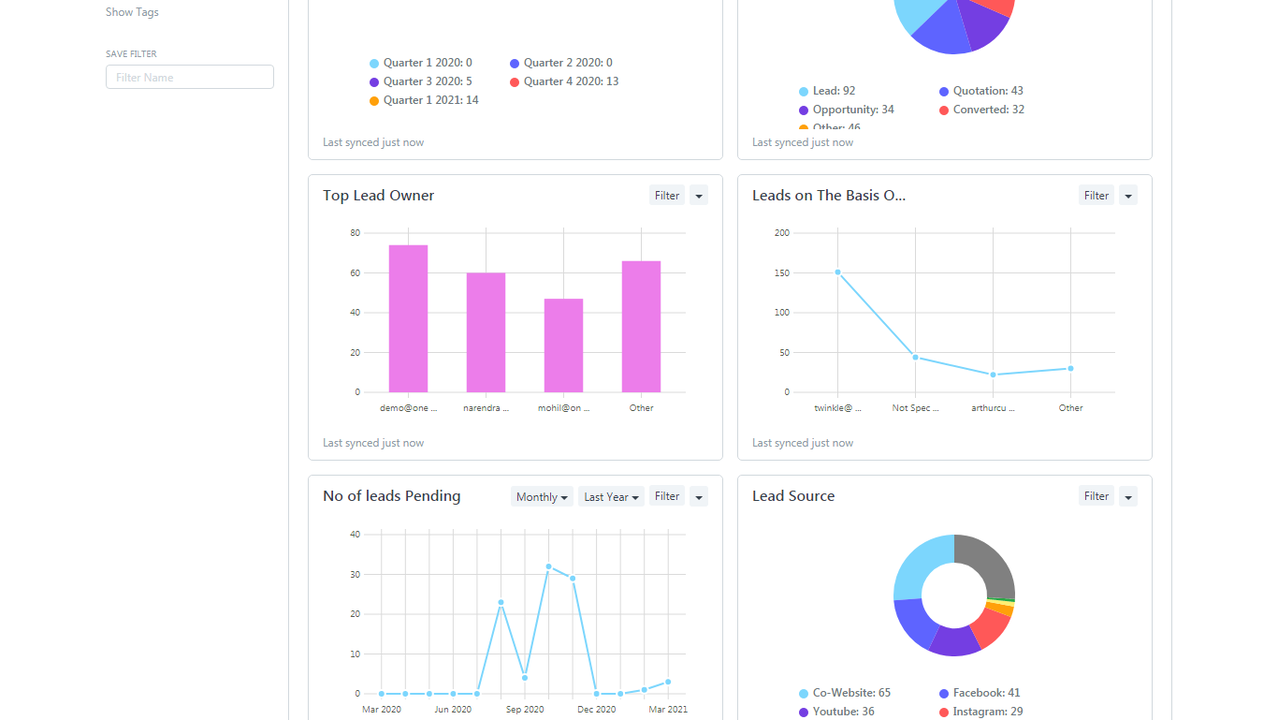The image size is (1278, 720).
Task: Open caret menu on No of leads Pending chart
Action: tap(699, 497)
